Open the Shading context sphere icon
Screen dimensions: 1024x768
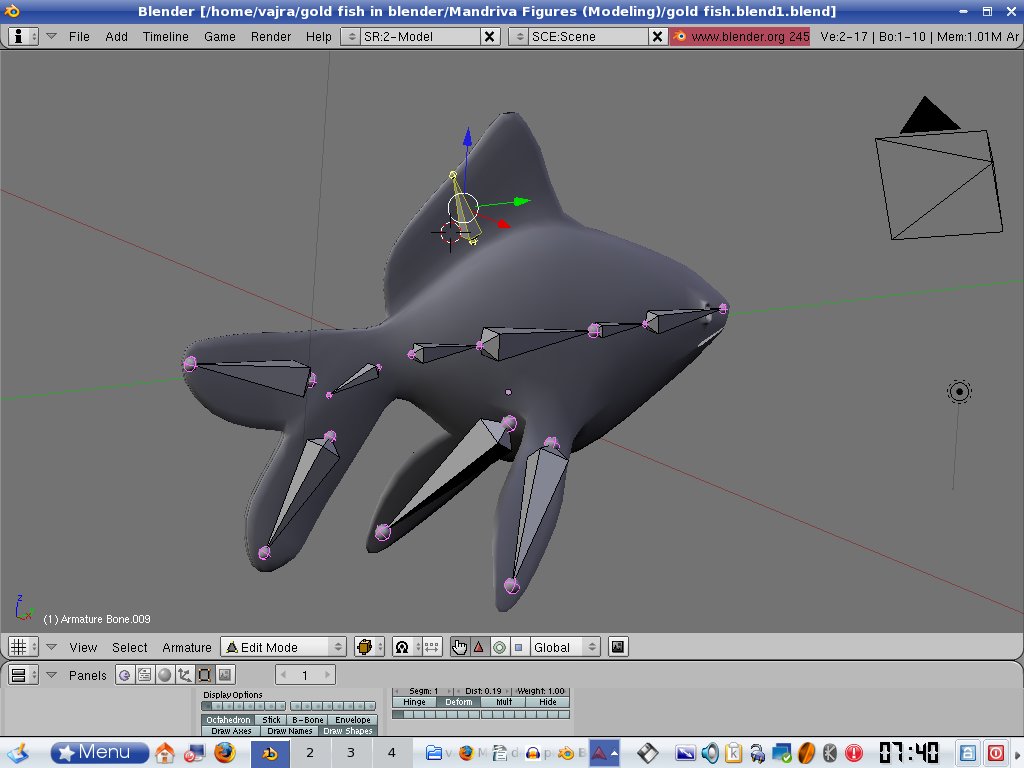pyautogui.click(x=165, y=675)
